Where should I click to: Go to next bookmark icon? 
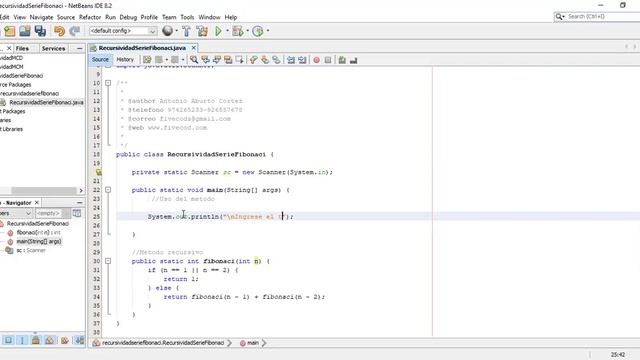(265, 60)
